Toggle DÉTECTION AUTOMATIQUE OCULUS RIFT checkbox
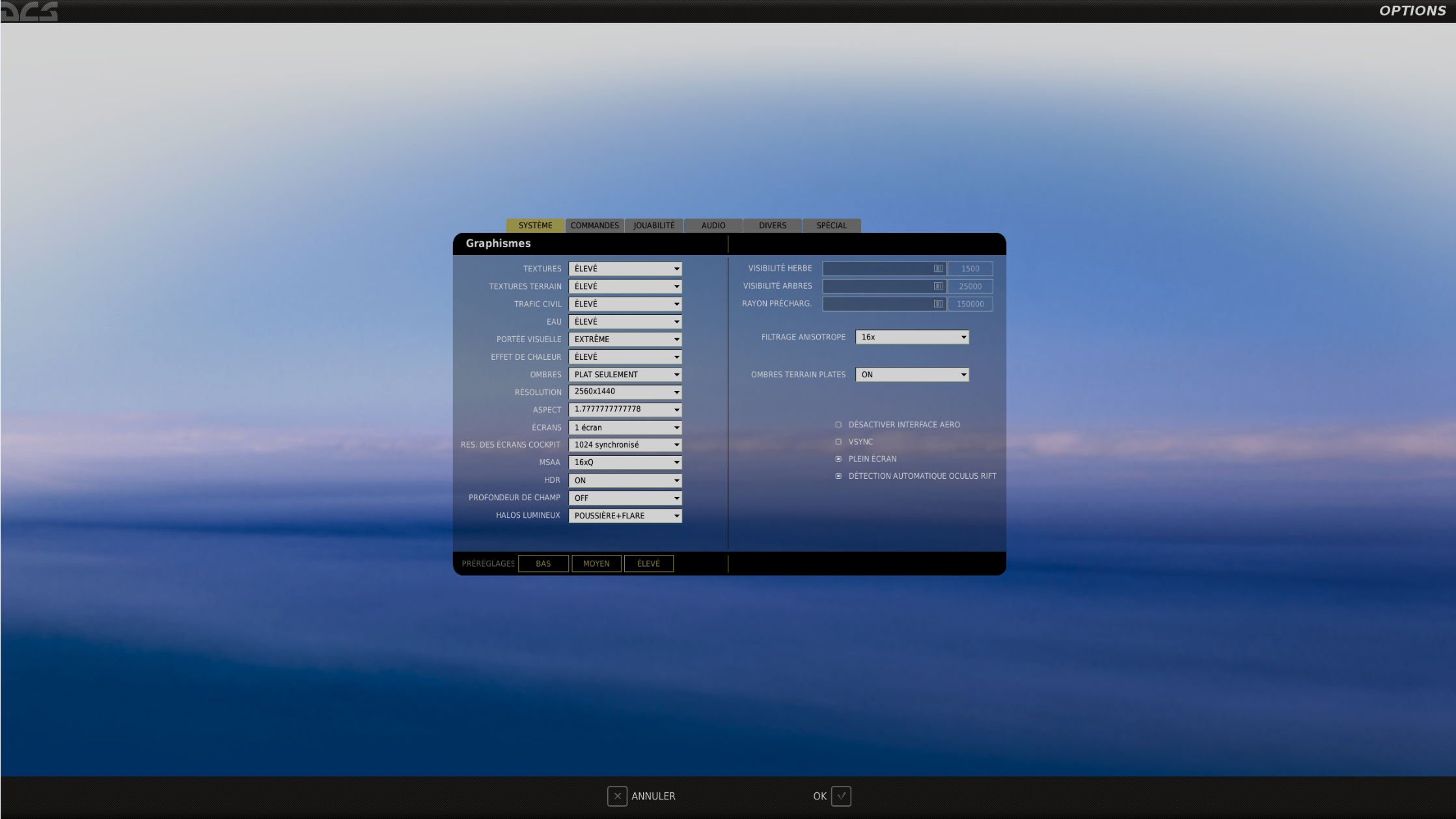1456x819 pixels. click(x=838, y=476)
